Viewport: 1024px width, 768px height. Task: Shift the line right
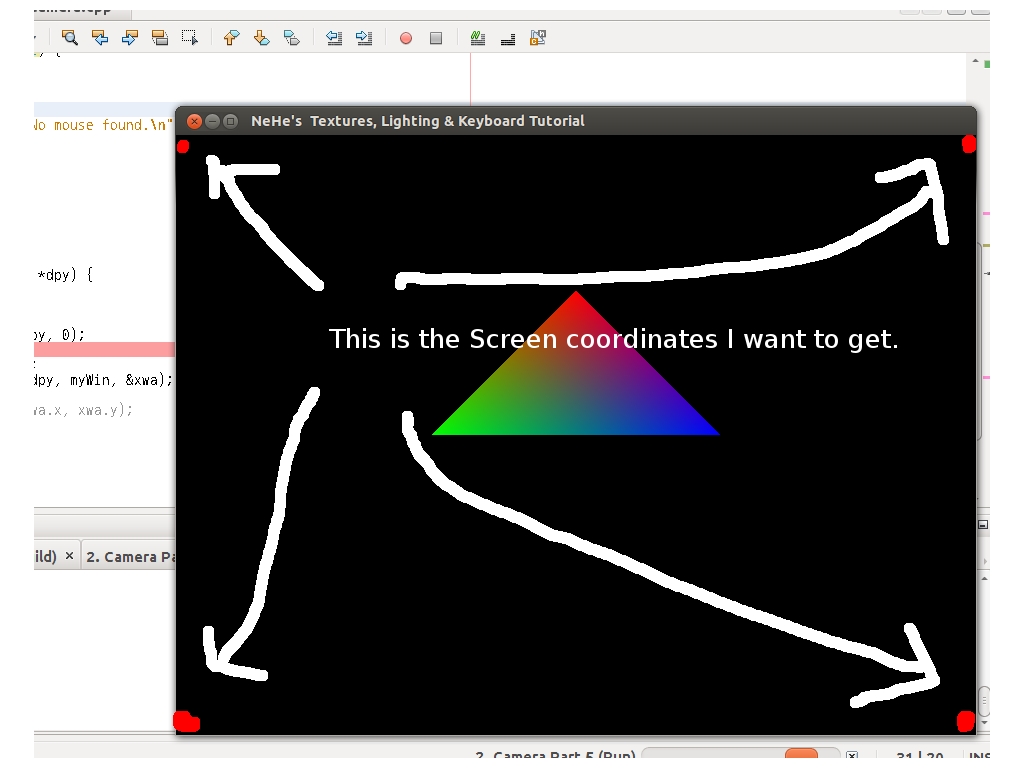coord(364,38)
